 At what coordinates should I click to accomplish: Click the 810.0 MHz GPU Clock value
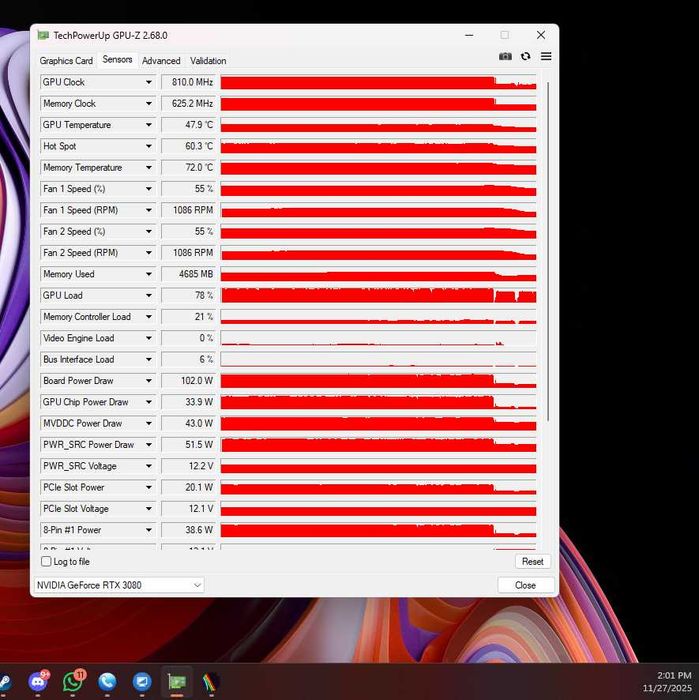pyautogui.click(x=188, y=82)
